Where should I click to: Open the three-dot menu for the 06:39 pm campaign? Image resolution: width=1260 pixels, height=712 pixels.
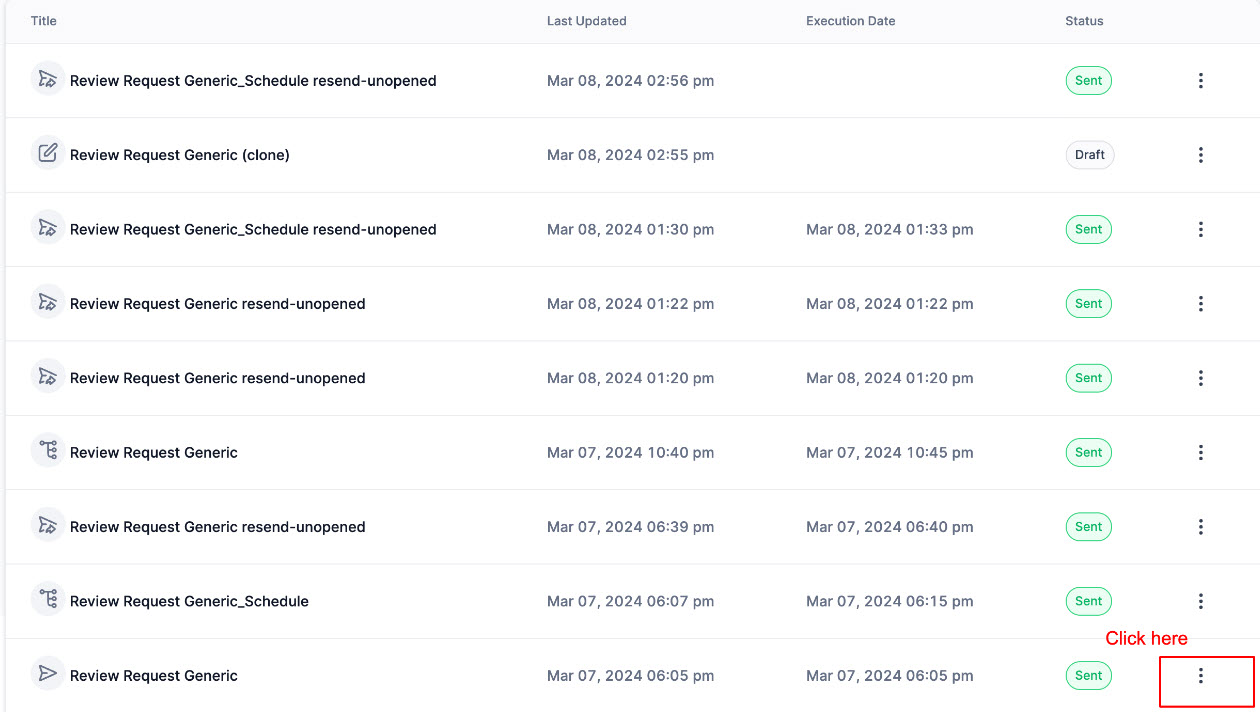[1200, 527]
